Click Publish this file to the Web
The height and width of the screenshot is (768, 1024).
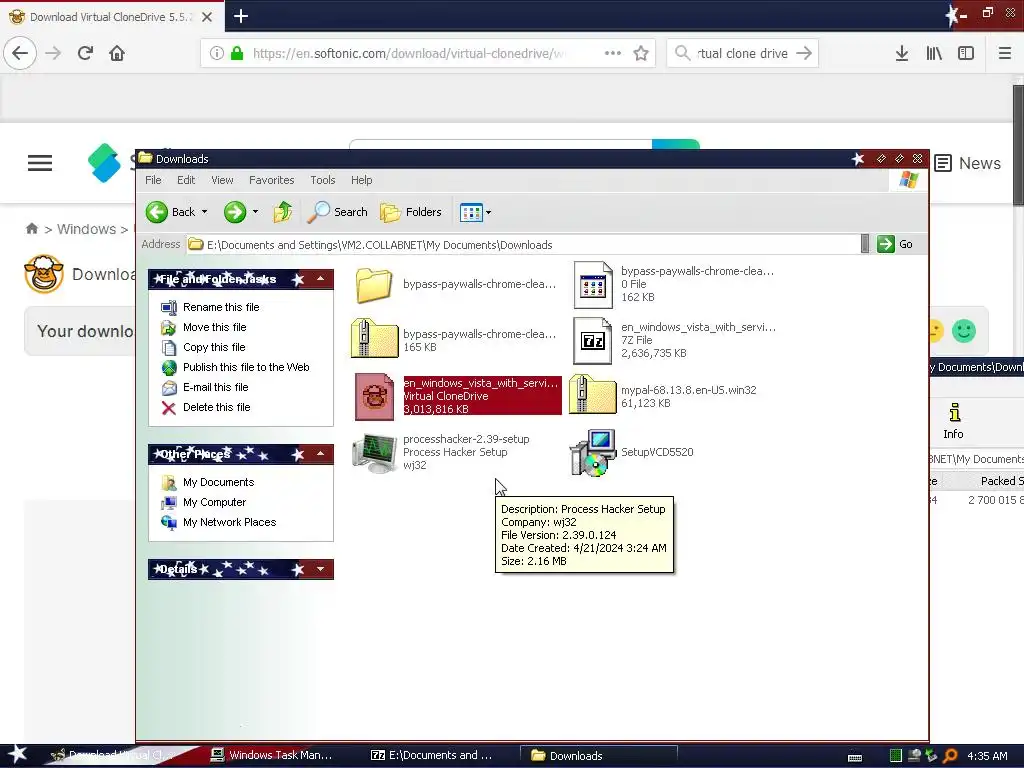[246, 367]
